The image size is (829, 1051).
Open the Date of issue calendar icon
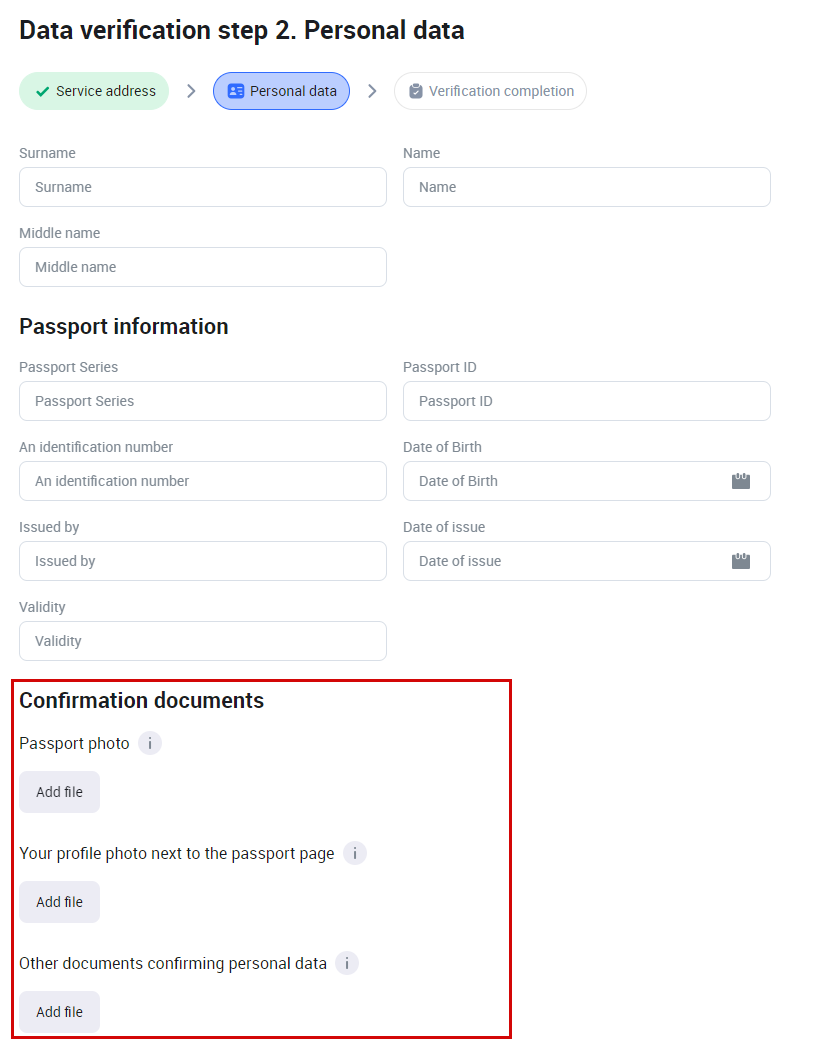pyautogui.click(x=741, y=561)
